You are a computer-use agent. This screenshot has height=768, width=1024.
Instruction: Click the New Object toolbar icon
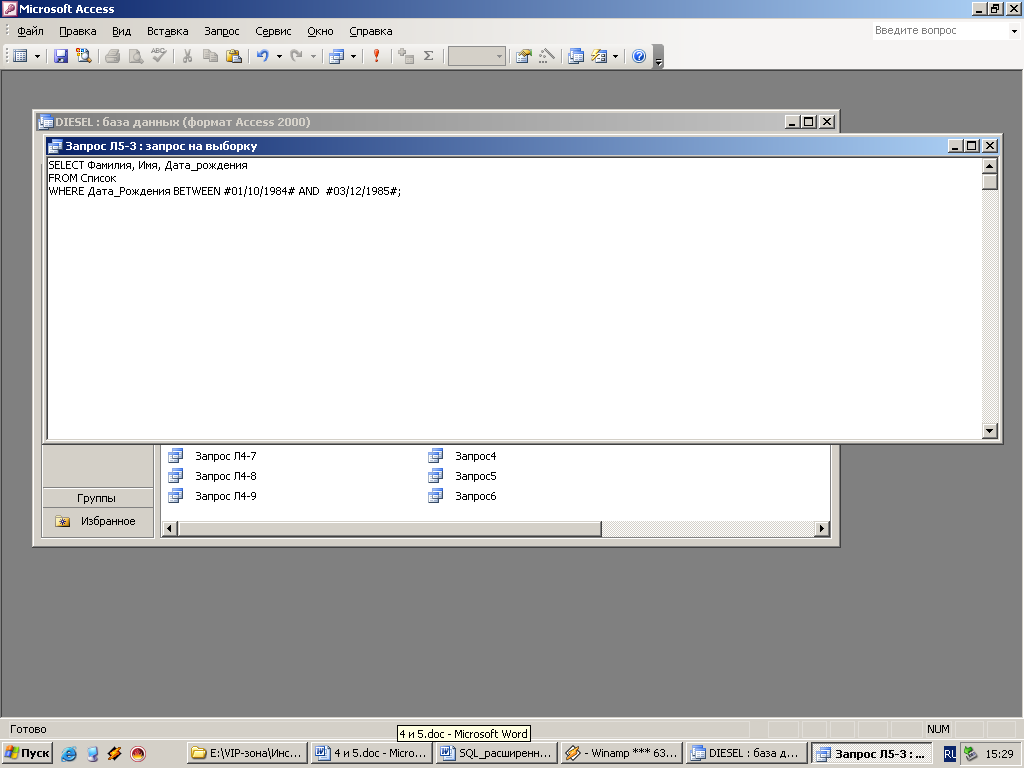[599, 56]
